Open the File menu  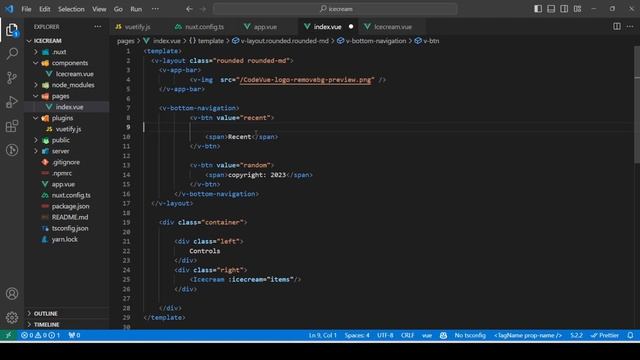(x=26, y=9)
